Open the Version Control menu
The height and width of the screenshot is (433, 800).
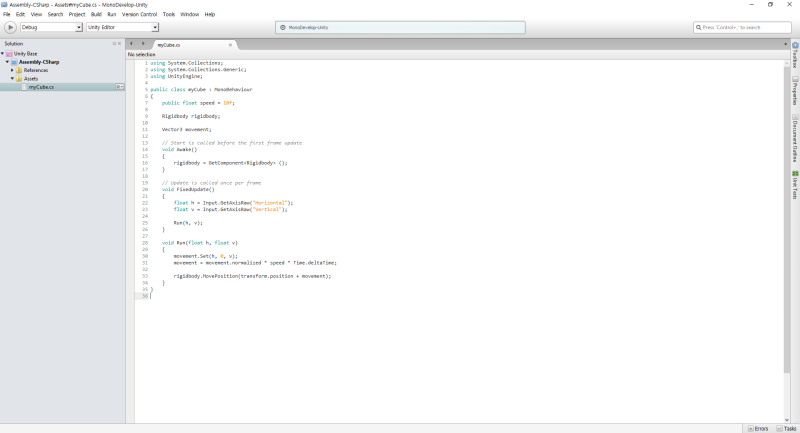[x=139, y=14]
